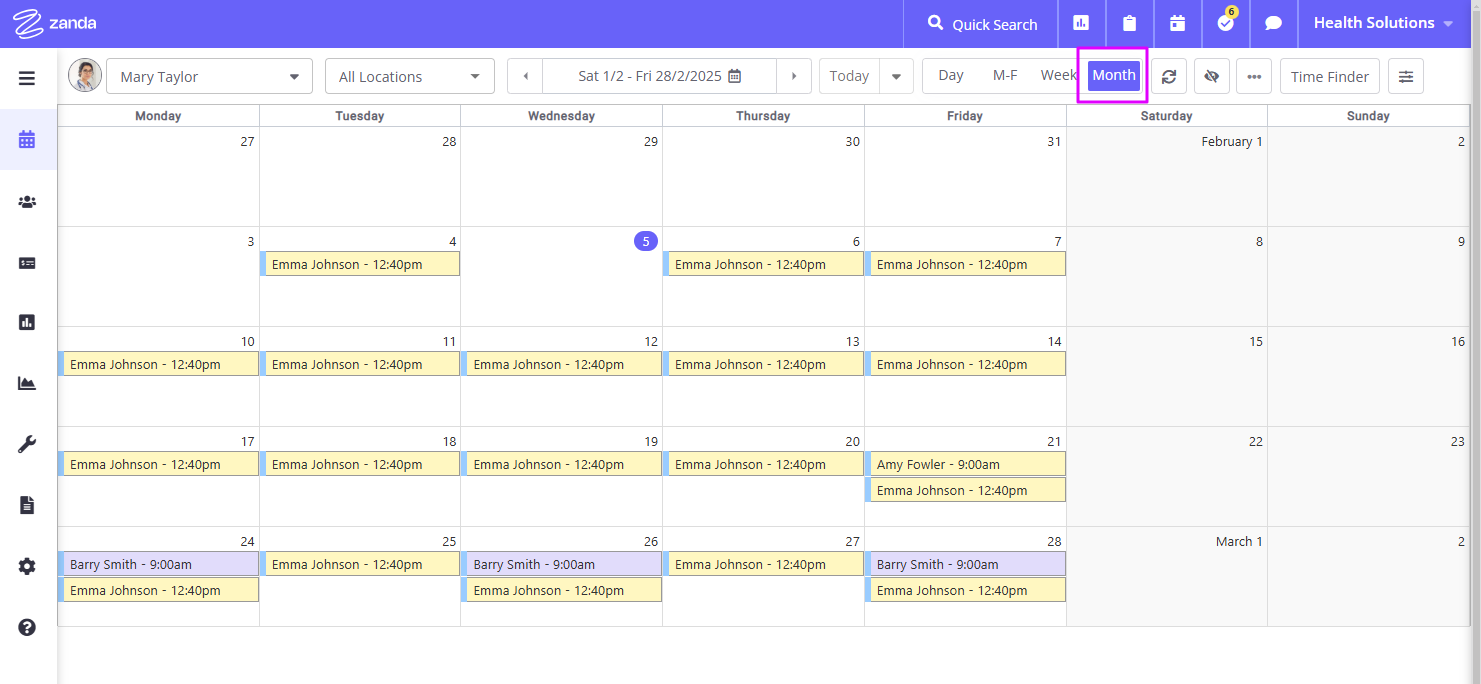
Task: Open Barry Smith appointment on Monday 24
Action: click(x=159, y=564)
